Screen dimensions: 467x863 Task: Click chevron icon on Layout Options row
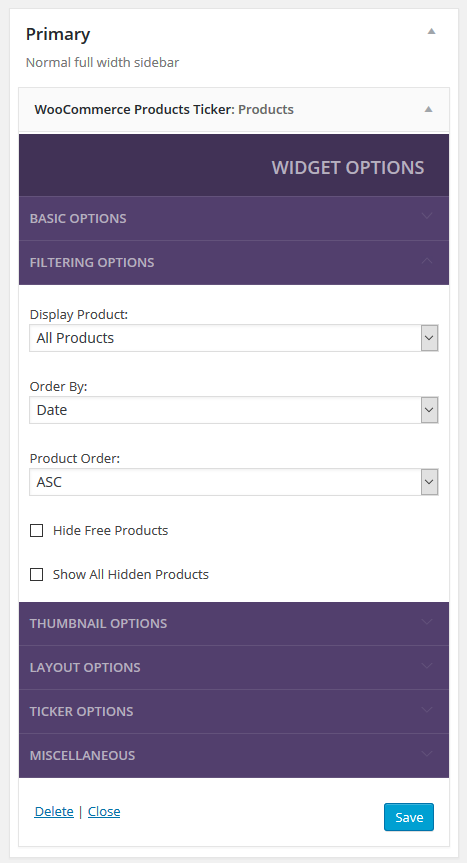427,665
